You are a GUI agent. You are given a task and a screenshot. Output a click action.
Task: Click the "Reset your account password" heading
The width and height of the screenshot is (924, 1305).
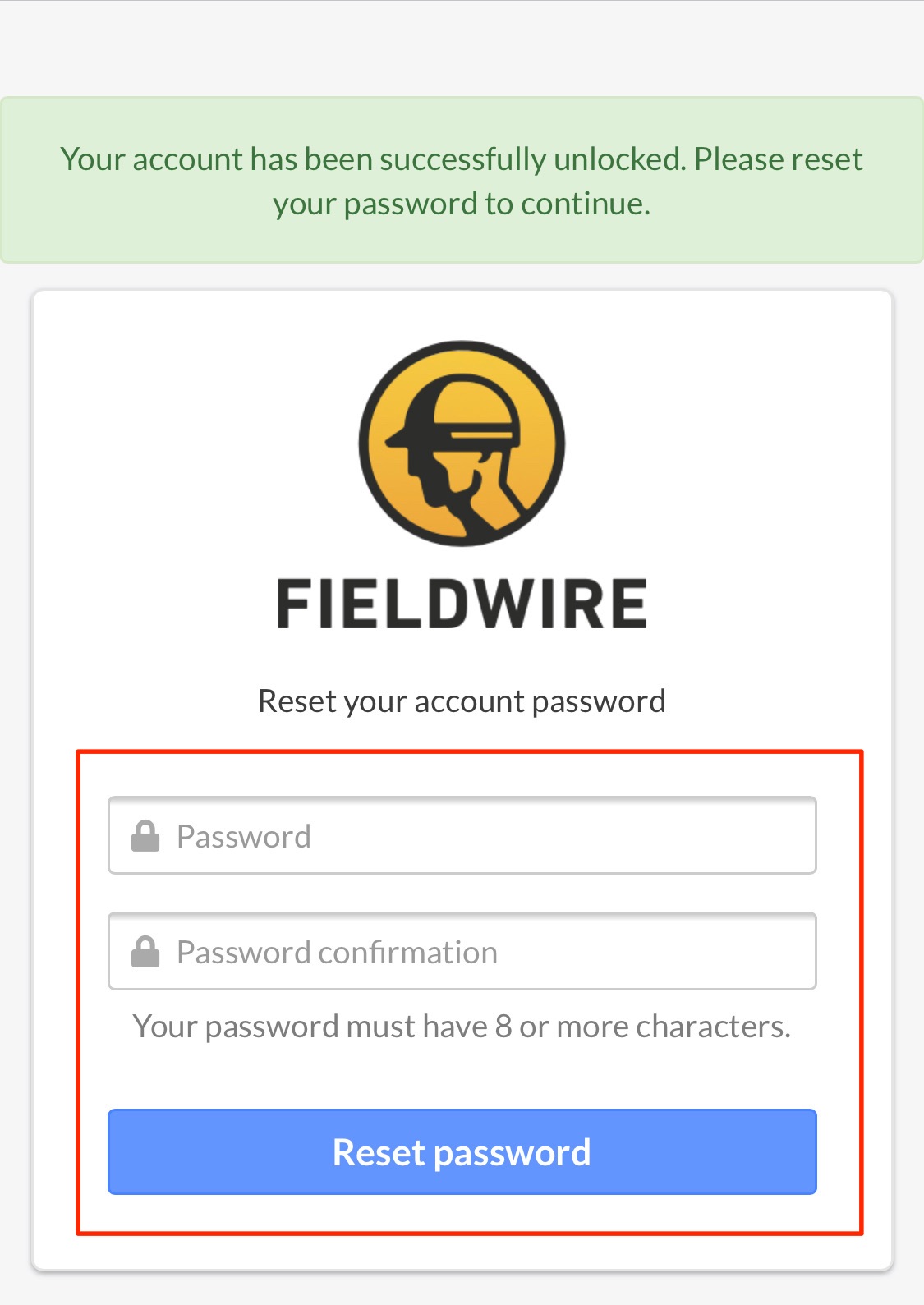pyautogui.click(x=462, y=701)
